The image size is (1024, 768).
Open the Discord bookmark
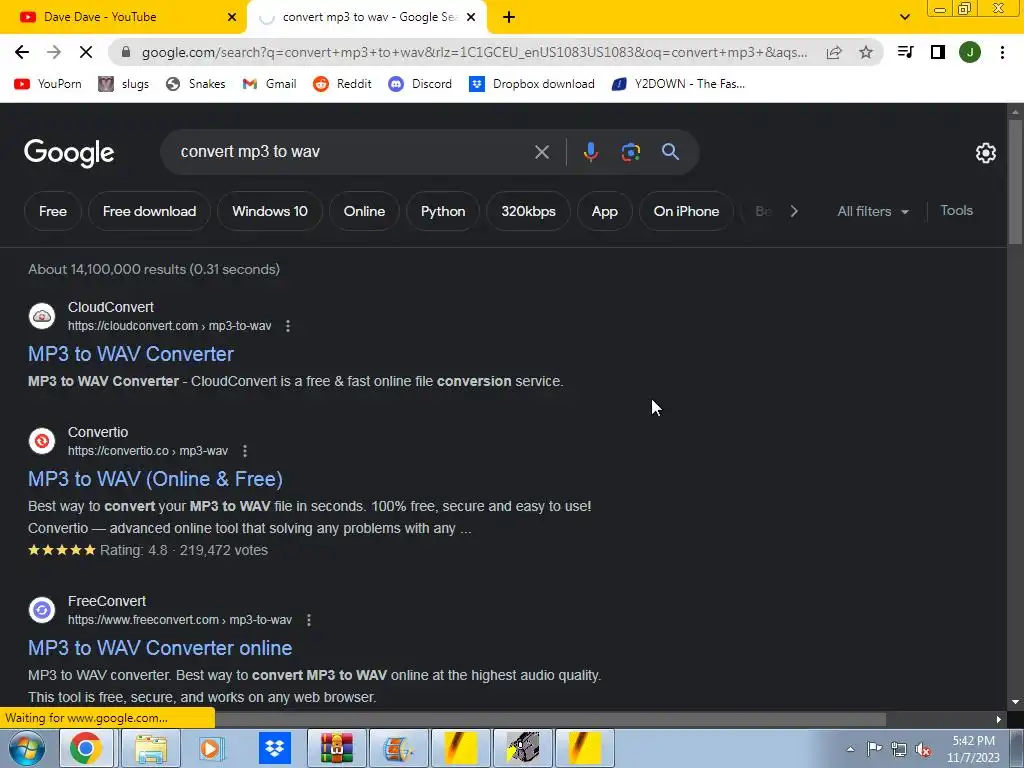(x=420, y=84)
